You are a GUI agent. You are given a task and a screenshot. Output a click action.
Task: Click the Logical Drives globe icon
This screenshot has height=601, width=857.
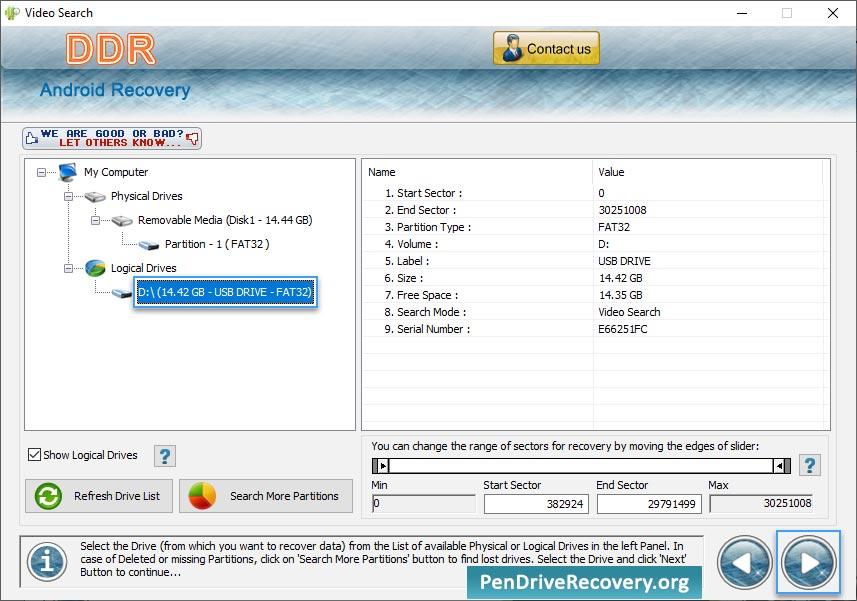(96, 268)
